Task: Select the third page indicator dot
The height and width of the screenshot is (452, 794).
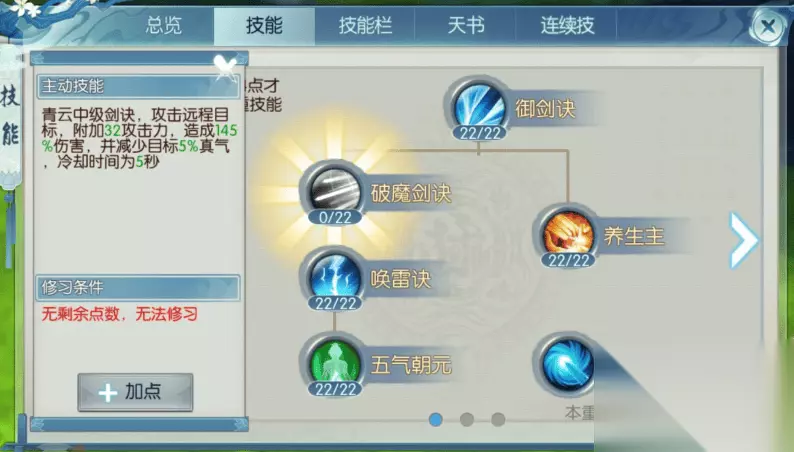Action: point(498,419)
